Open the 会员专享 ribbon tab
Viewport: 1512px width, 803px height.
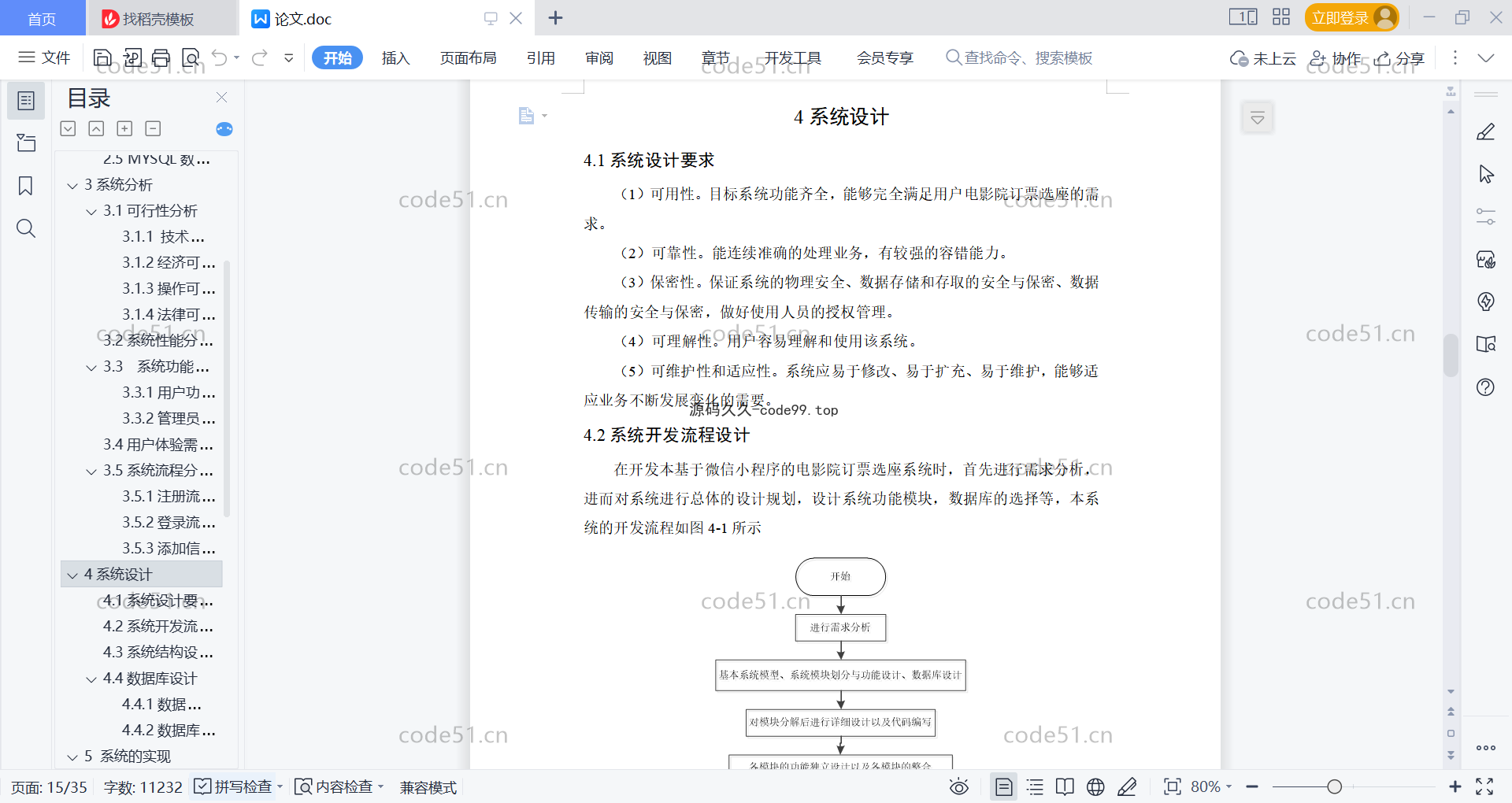click(884, 57)
